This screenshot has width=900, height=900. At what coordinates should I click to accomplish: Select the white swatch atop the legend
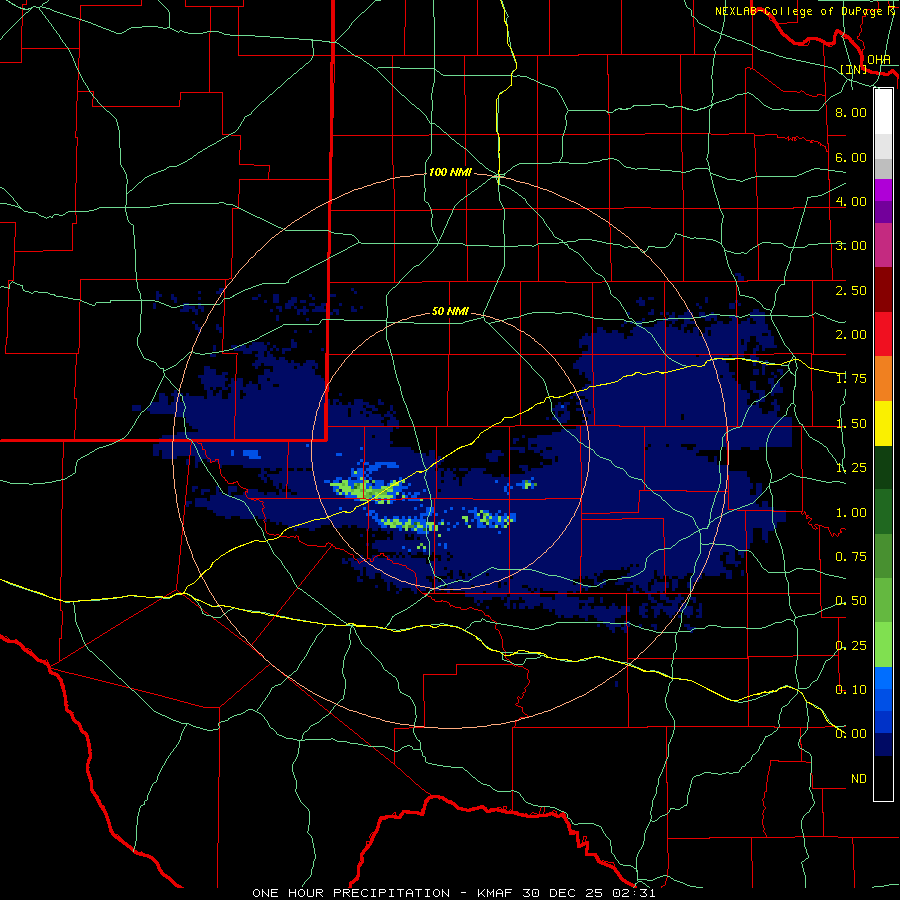point(883,112)
